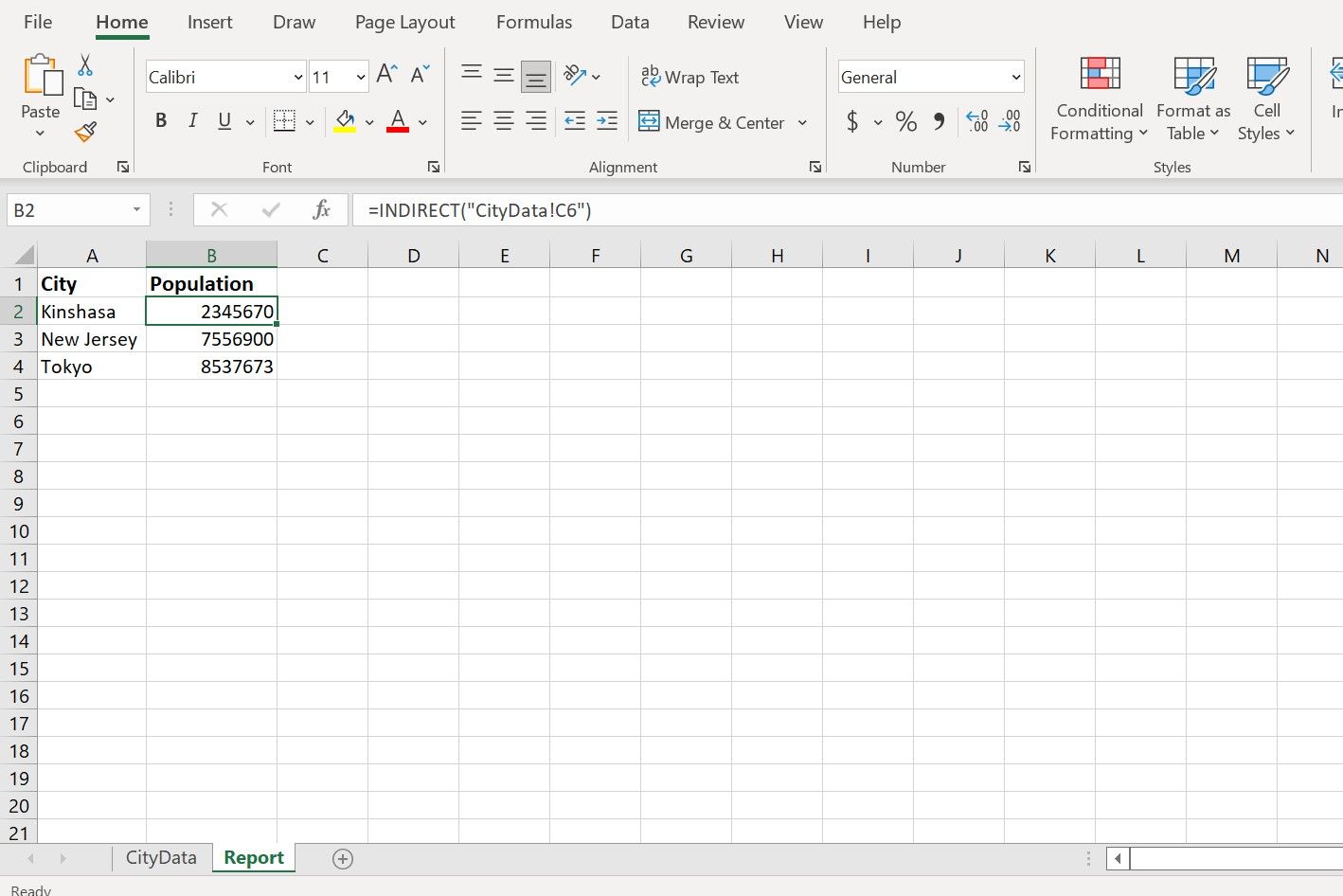Image resolution: width=1343 pixels, height=896 pixels.
Task: Open the CityData sheet tab
Action: tap(161, 857)
